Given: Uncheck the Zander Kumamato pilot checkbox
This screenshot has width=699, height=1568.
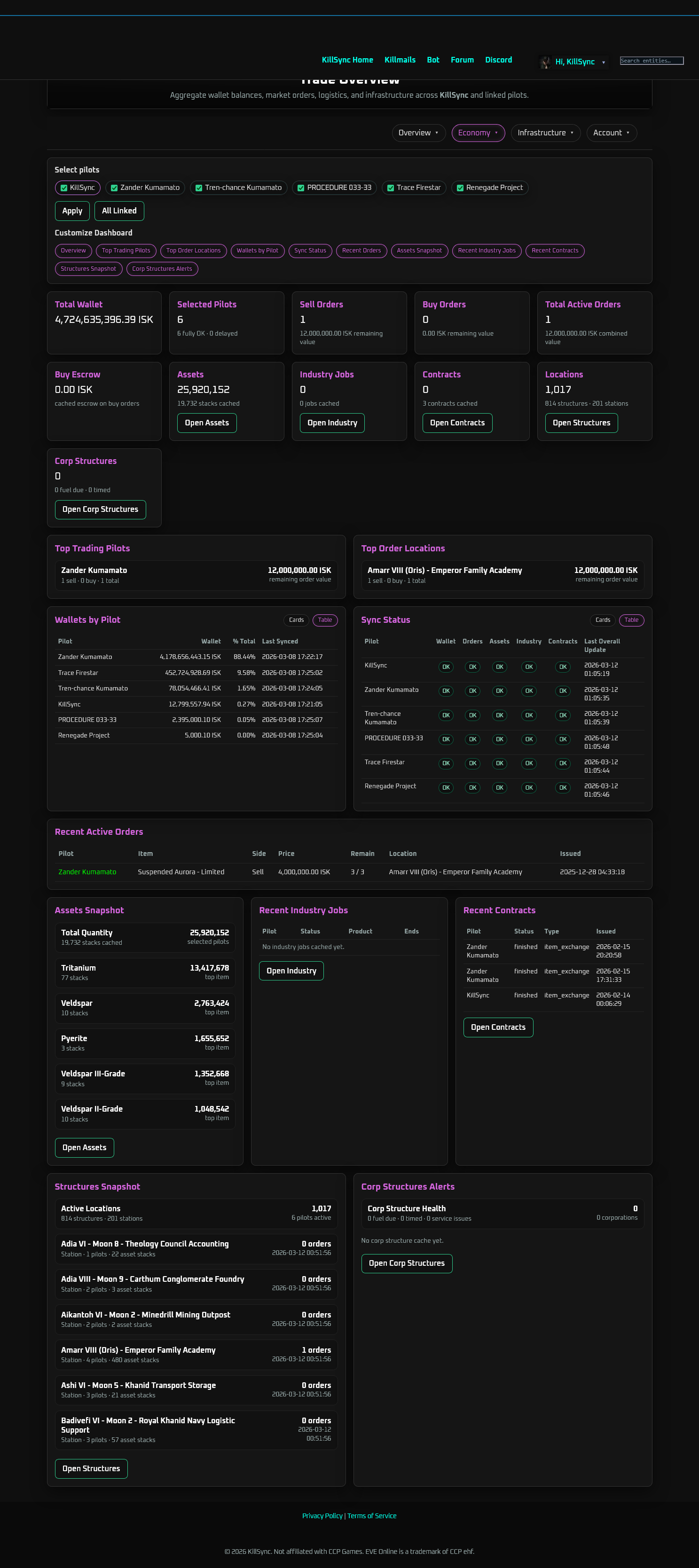Looking at the screenshot, I should (x=114, y=188).
